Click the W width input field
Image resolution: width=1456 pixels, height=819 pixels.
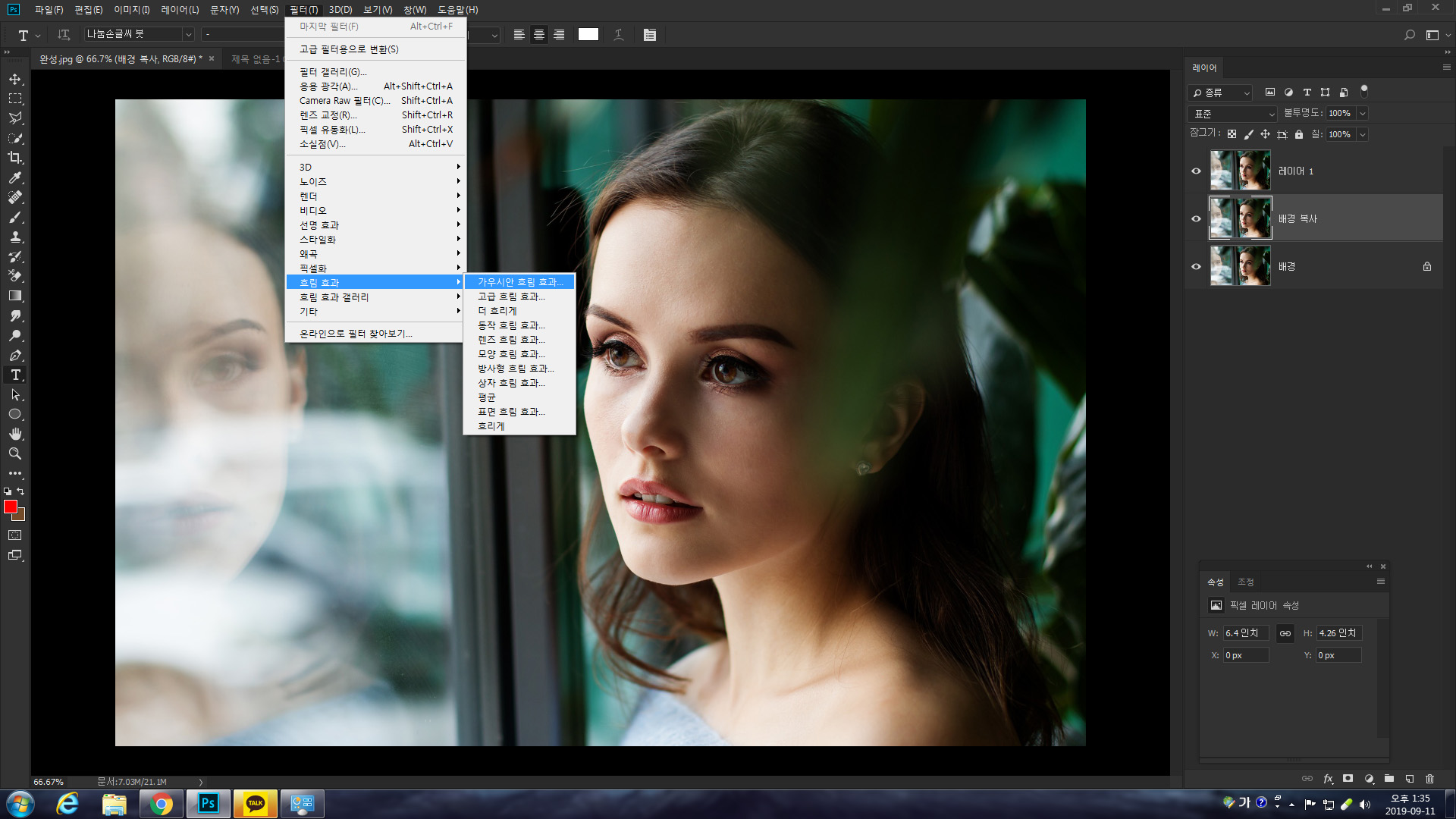point(1244,633)
